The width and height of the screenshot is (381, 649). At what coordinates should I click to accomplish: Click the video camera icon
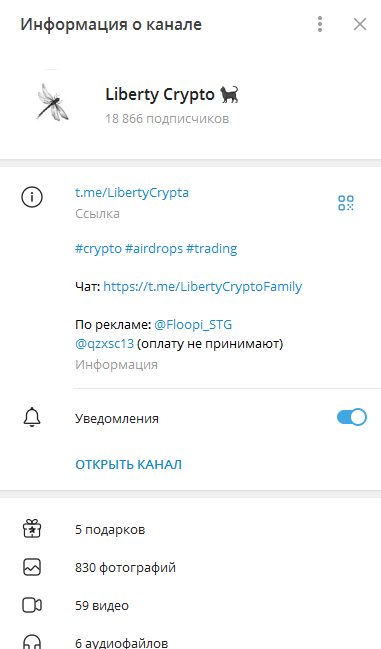32,605
